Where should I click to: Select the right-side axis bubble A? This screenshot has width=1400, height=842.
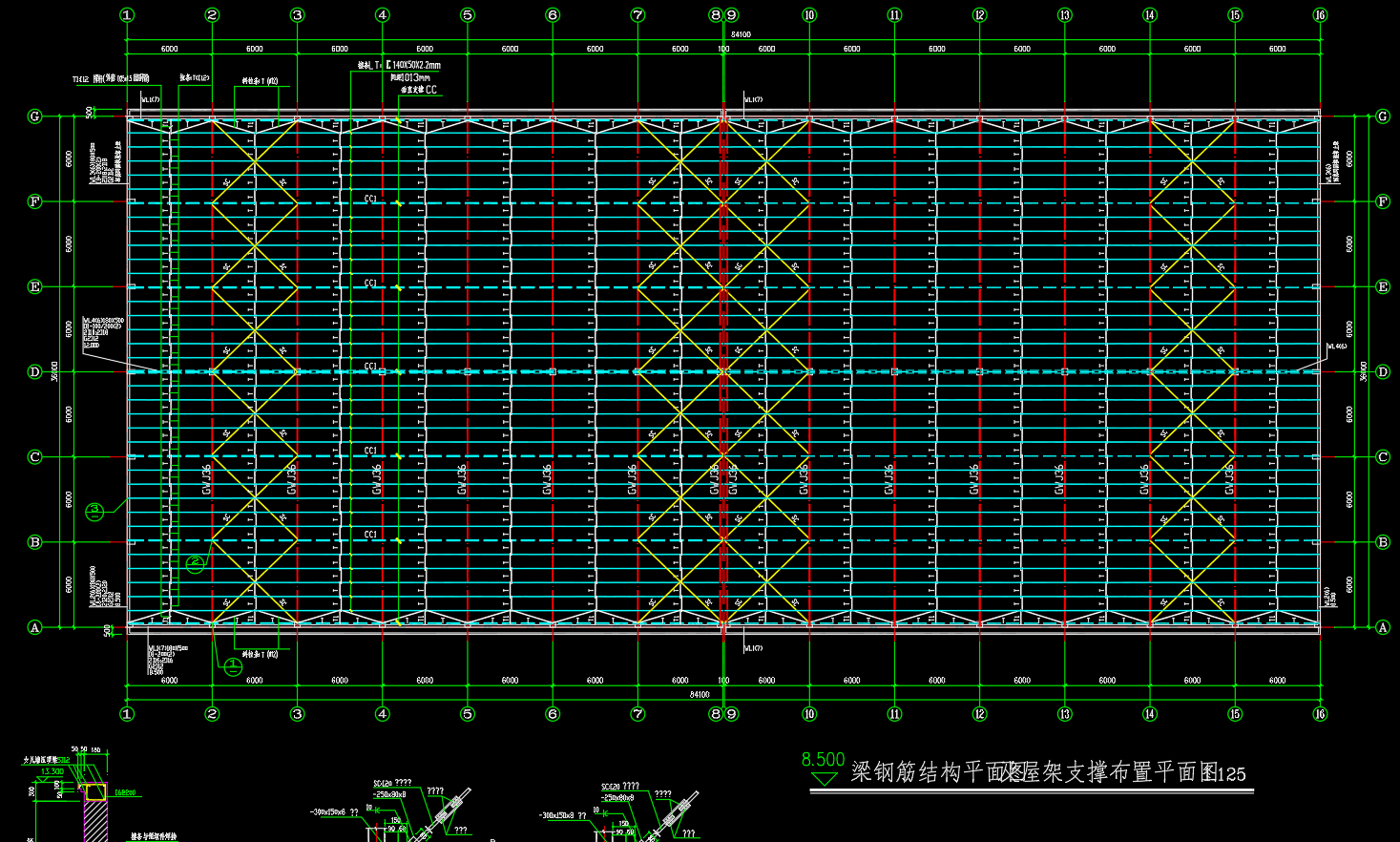[x=1383, y=627]
